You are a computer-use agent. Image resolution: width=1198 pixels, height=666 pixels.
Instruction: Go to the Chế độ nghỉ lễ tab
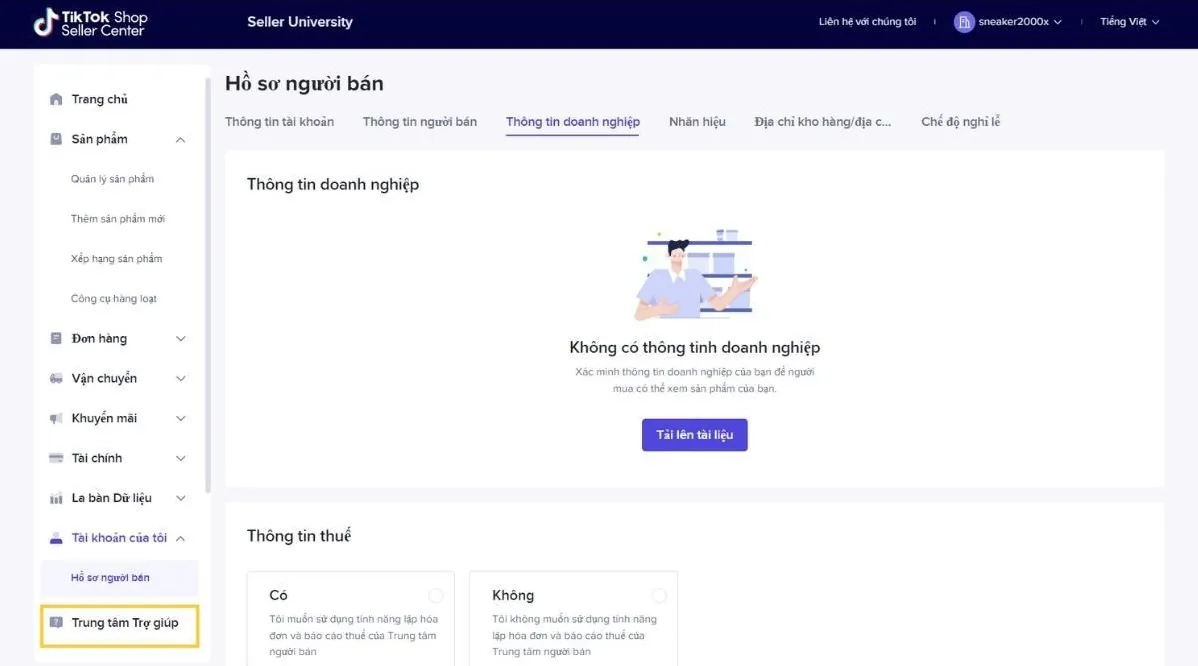click(x=960, y=121)
